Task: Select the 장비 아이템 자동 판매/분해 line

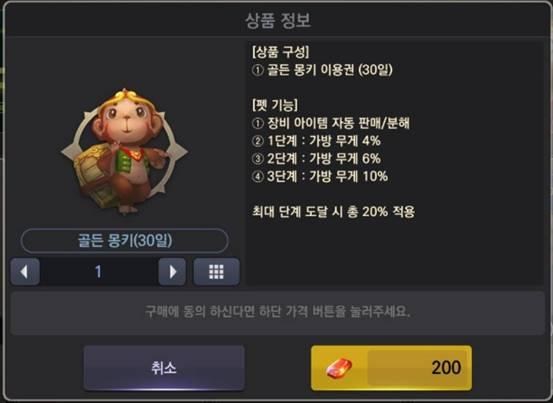Action: 331,123
